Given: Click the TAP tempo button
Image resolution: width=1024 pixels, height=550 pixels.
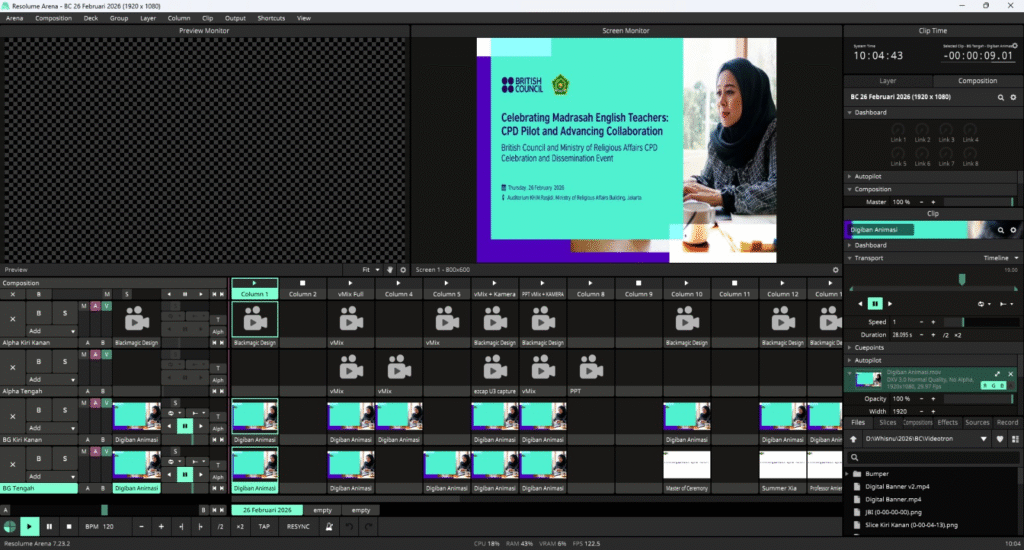Looking at the screenshot, I should pyautogui.click(x=264, y=526).
